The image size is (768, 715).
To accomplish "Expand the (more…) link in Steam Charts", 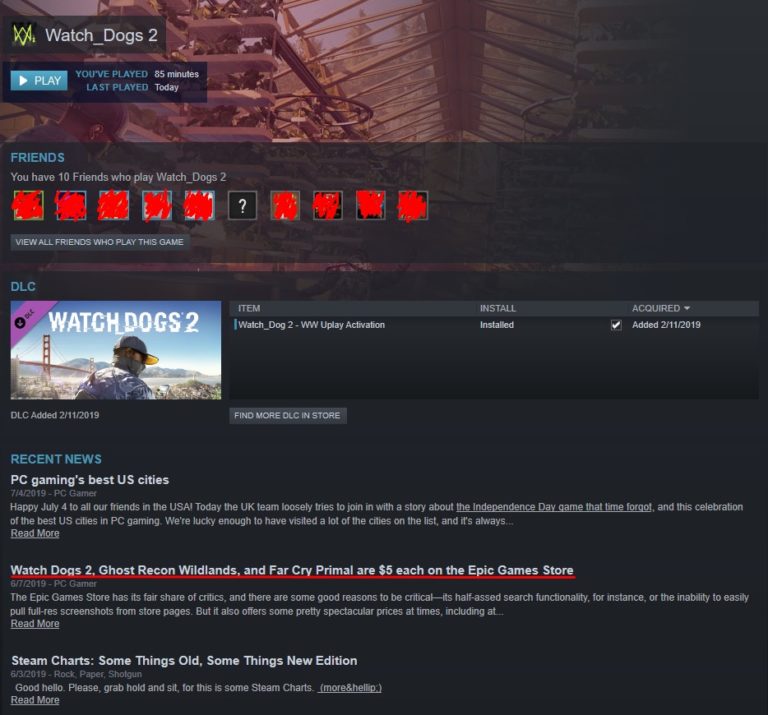I will pyautogui.click(x=350, y=688).
